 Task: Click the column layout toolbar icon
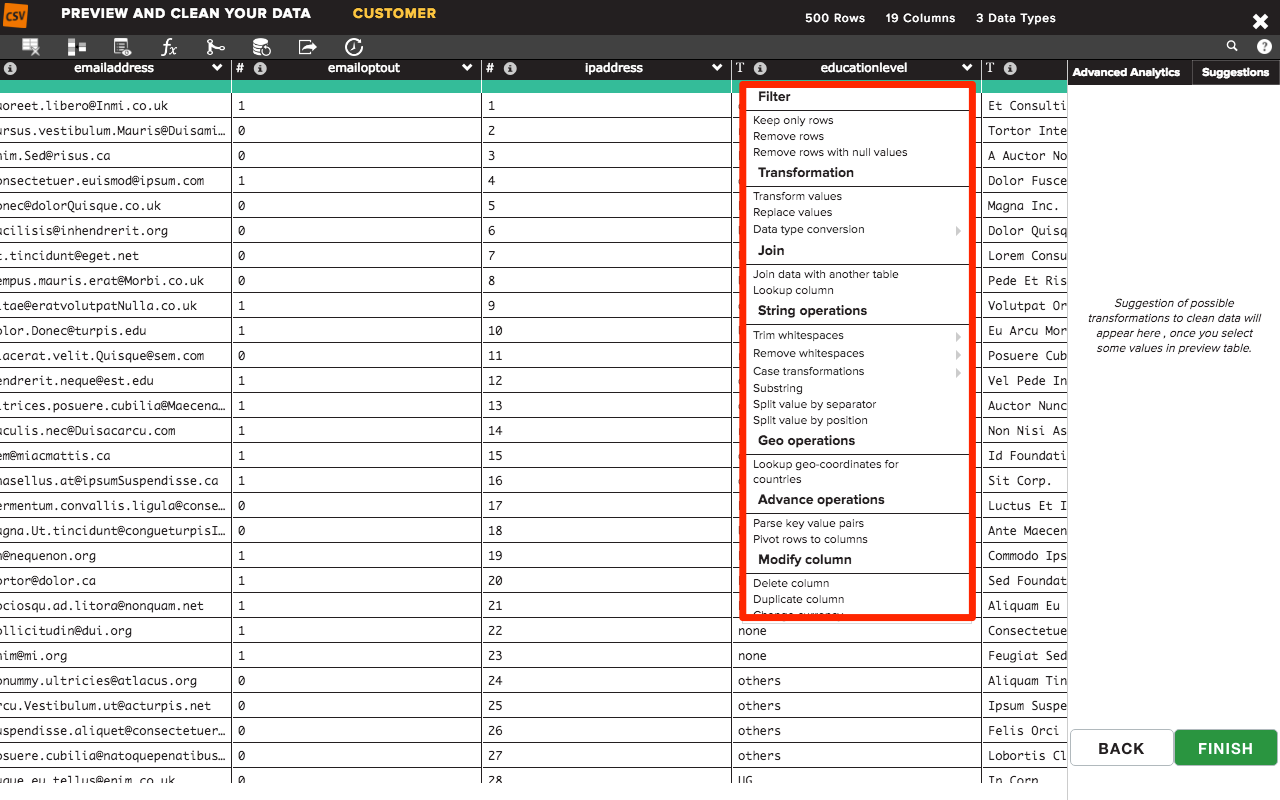click(77, 47)
